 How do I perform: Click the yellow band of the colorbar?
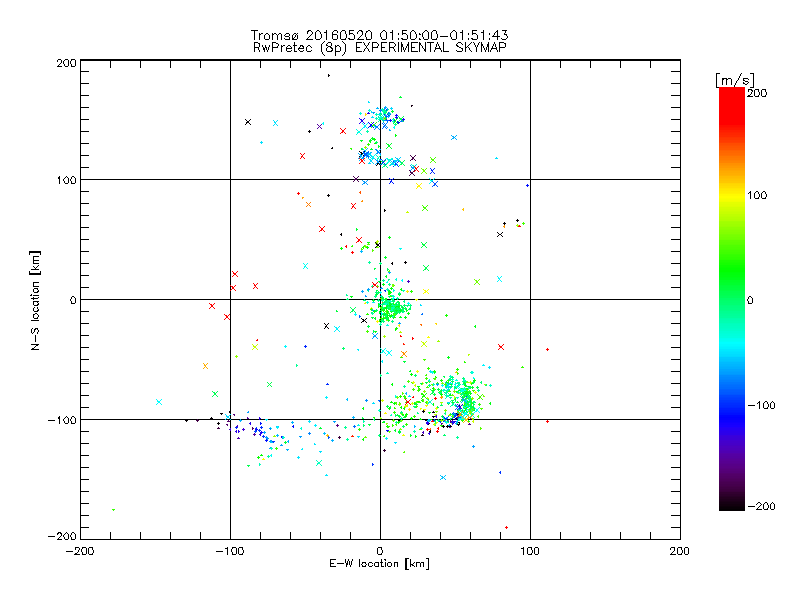tap(732, 196)
